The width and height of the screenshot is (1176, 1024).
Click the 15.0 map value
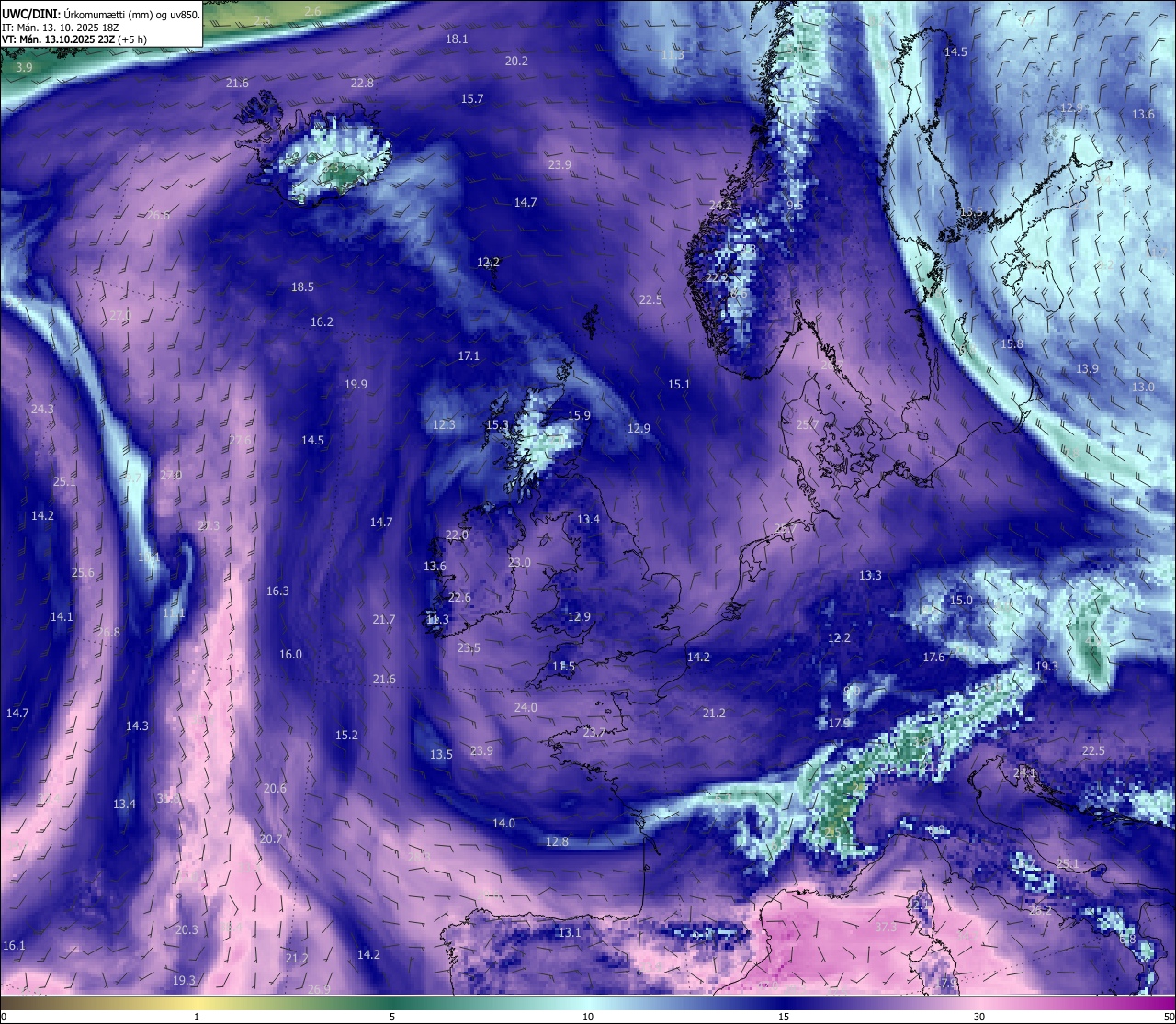tap(960, 601)
